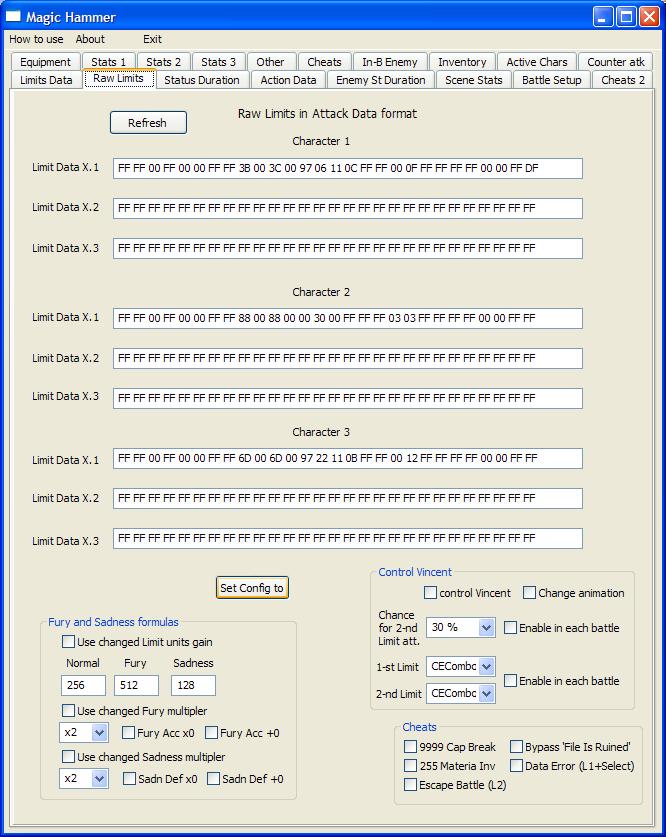Minimize the Magic Hammer window

point(603,17)
